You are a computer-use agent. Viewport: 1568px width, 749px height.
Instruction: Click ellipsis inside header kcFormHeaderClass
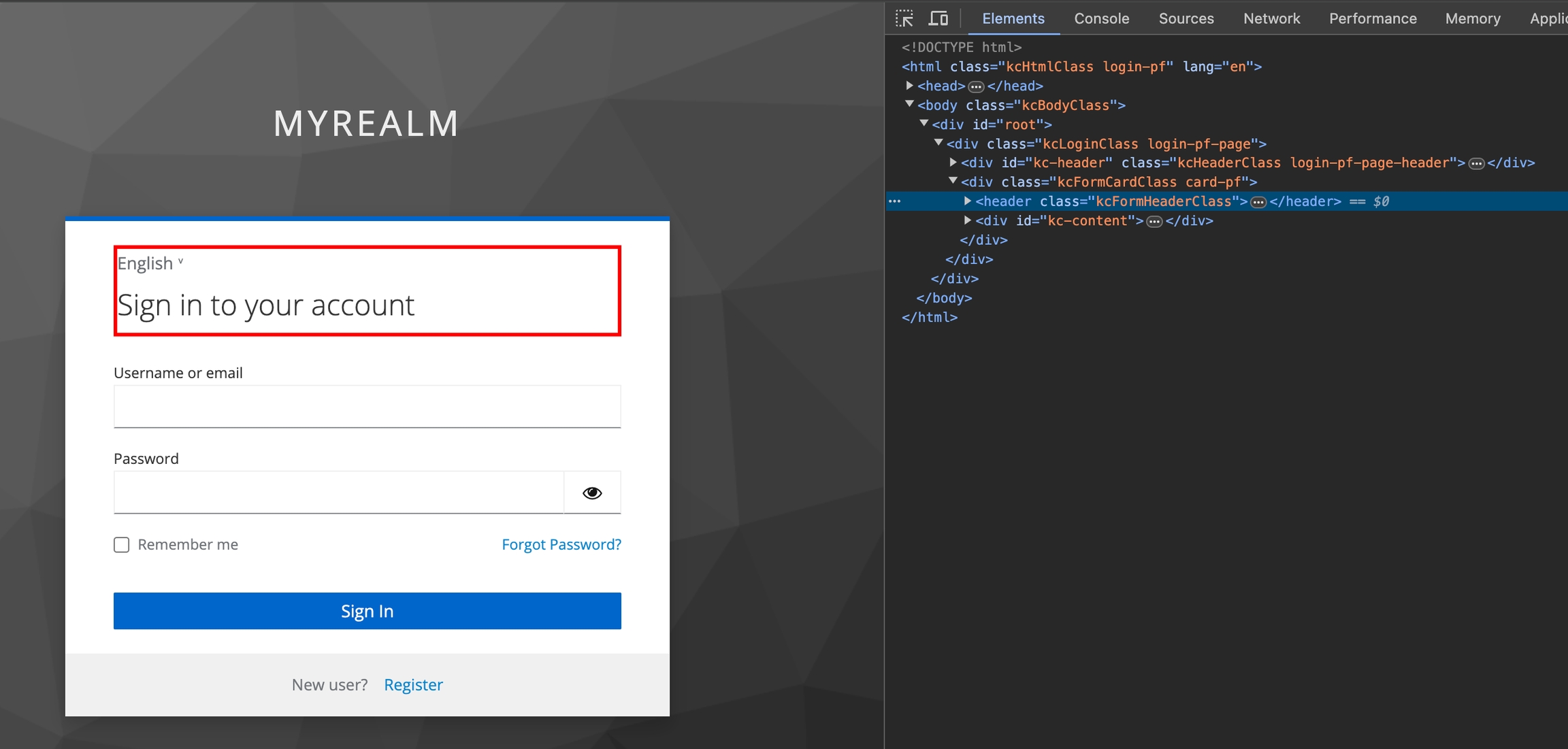(x=1258, y=202)
